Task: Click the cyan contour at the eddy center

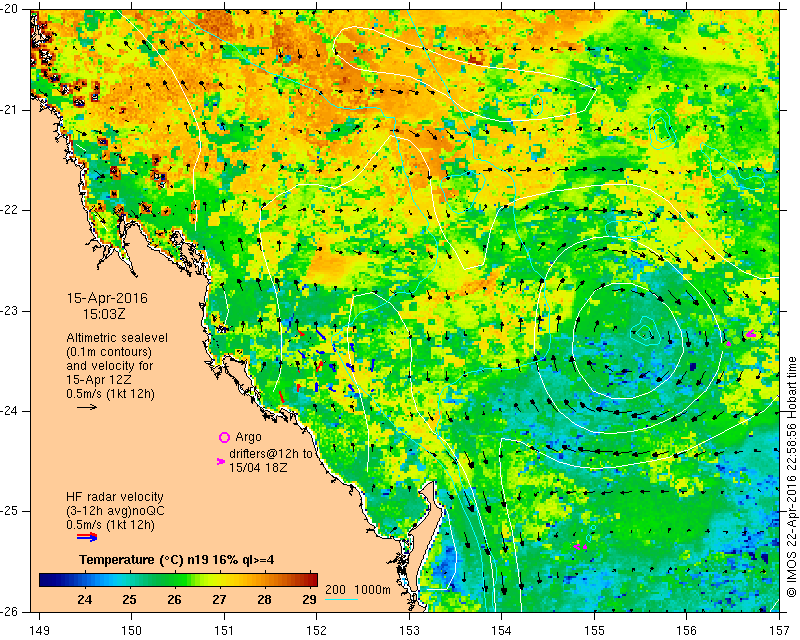Action: pos(644,331)
